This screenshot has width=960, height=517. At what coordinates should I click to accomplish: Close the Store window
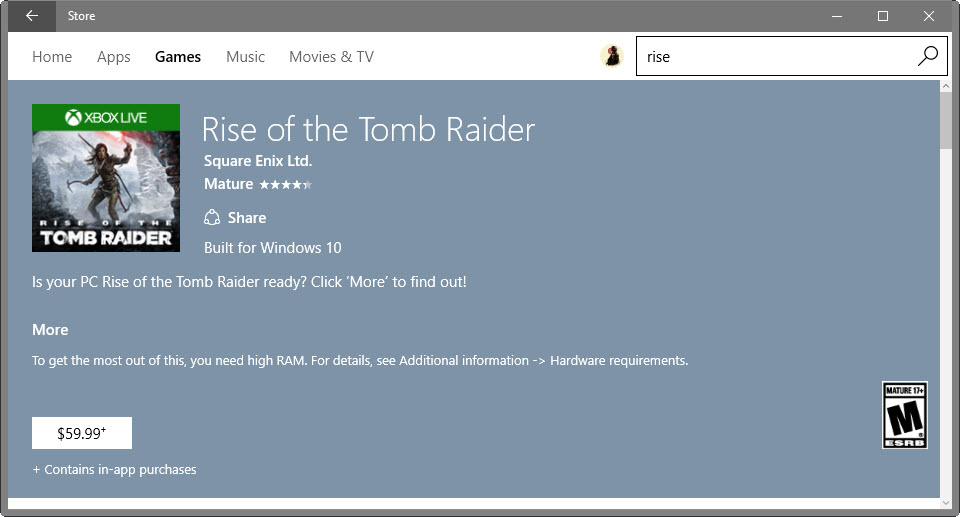(x=929, y=16)
